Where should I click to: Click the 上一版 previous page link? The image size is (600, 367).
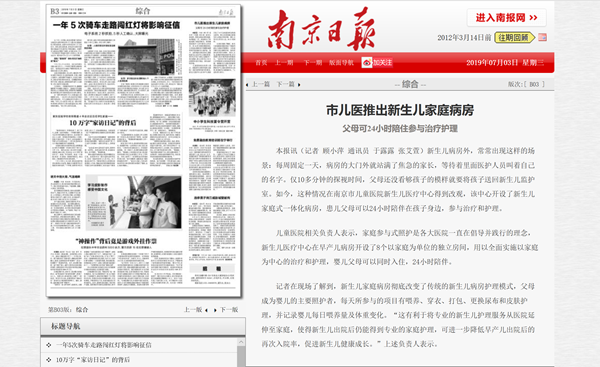tap(193, 310)
